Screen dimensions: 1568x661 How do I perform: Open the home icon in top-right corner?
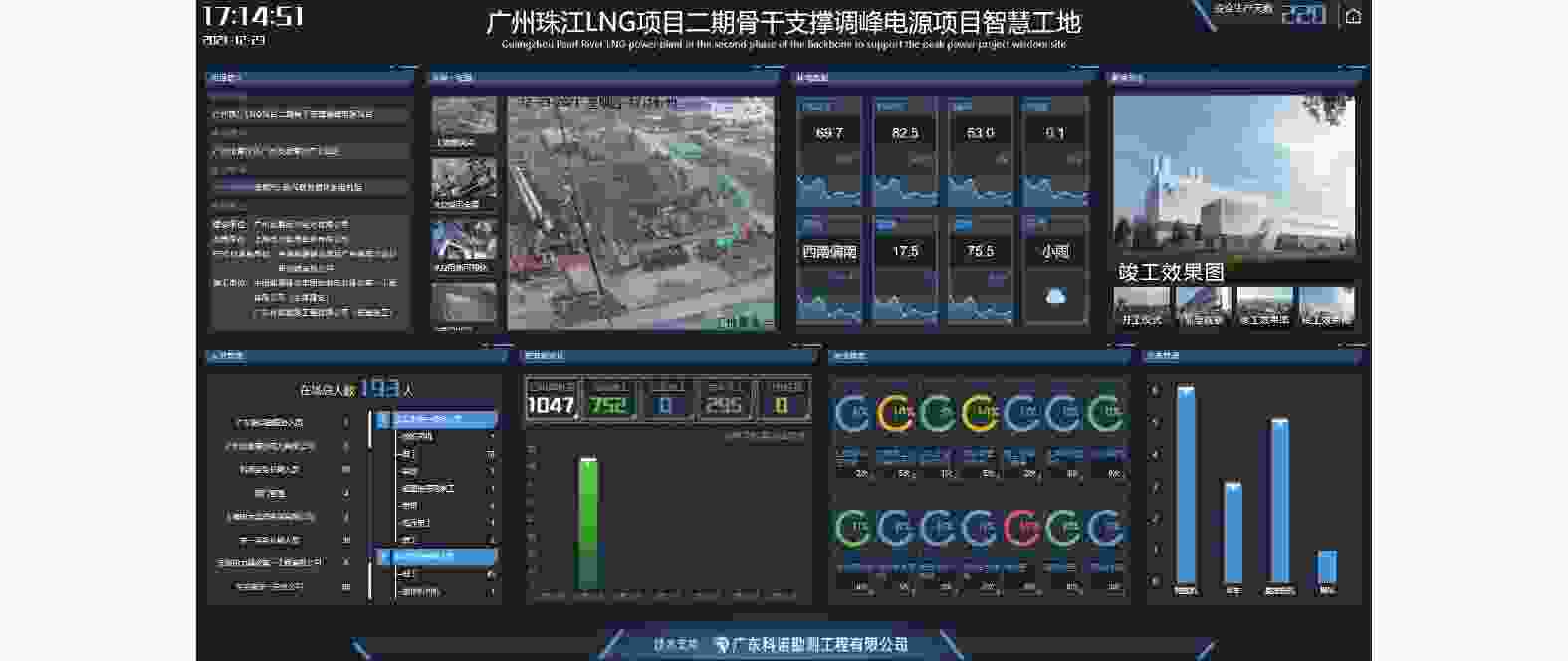point(1353,16)
